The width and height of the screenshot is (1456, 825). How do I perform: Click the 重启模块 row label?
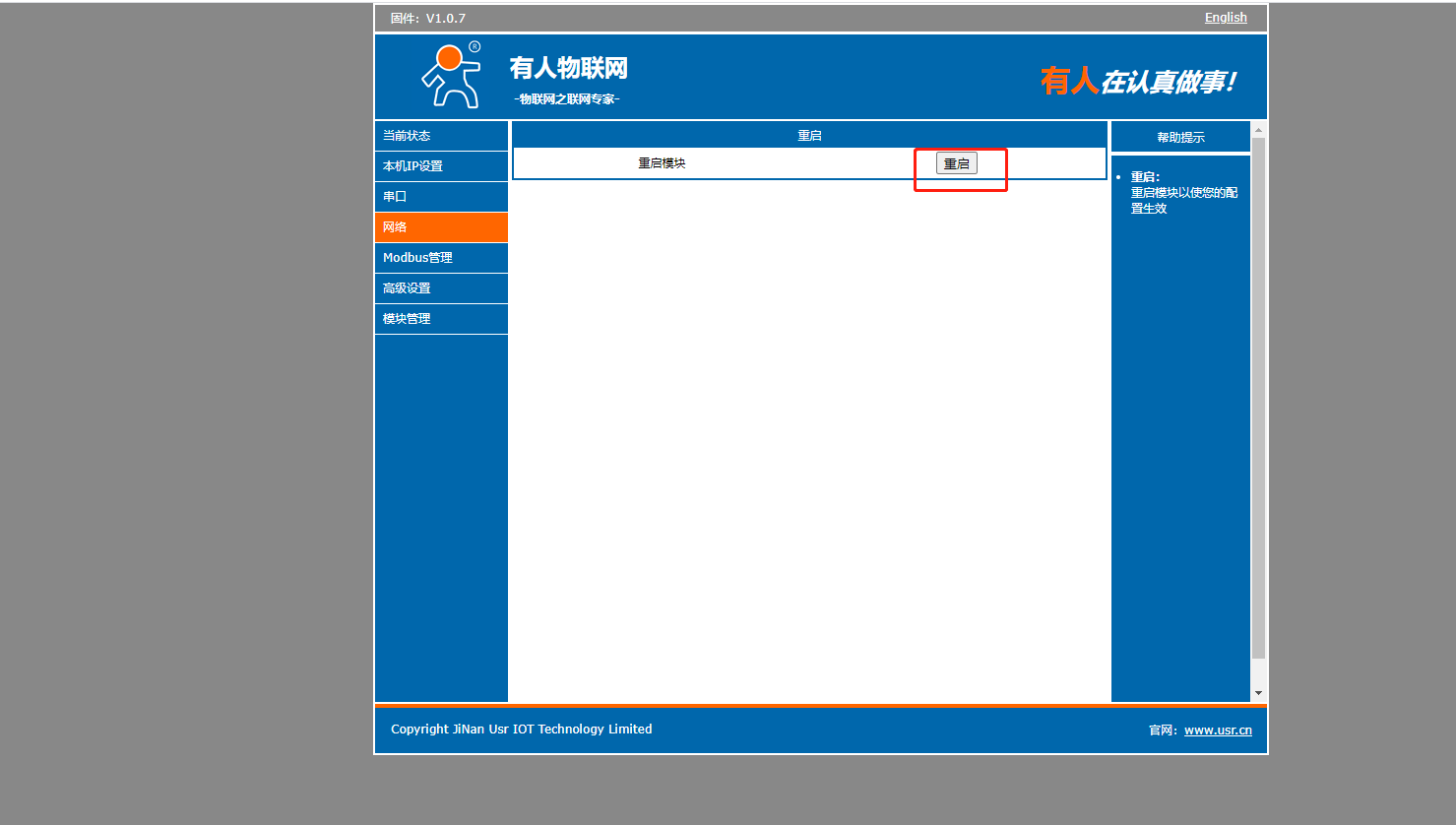pyautogui.click(x=662, y=163)
